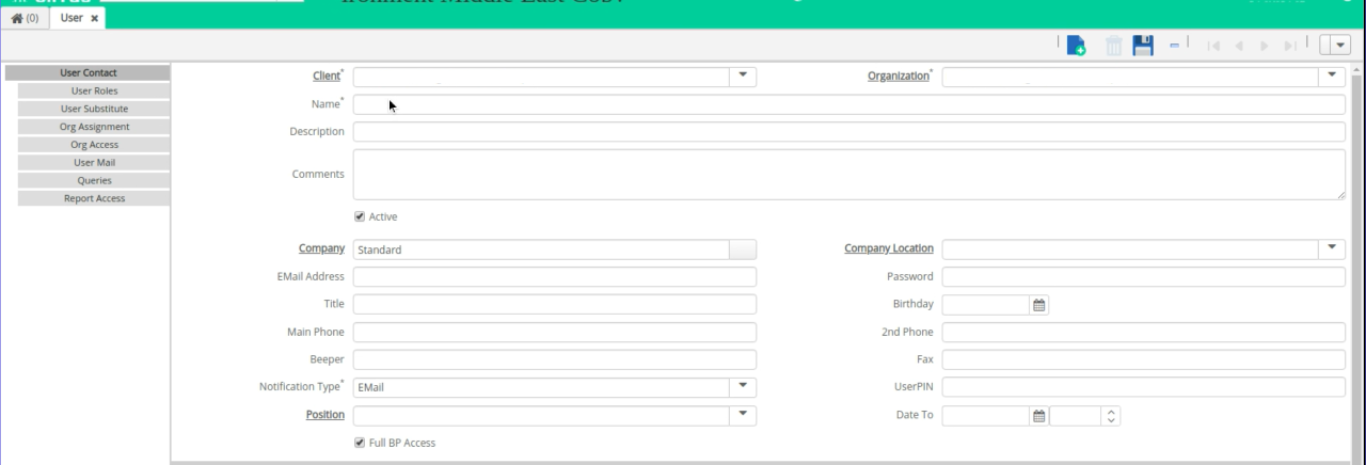Image resolution: width=1366 pixels, height=465 pixels.
Task: Open the Date To calendar picker
Action: click(1039, 415)
